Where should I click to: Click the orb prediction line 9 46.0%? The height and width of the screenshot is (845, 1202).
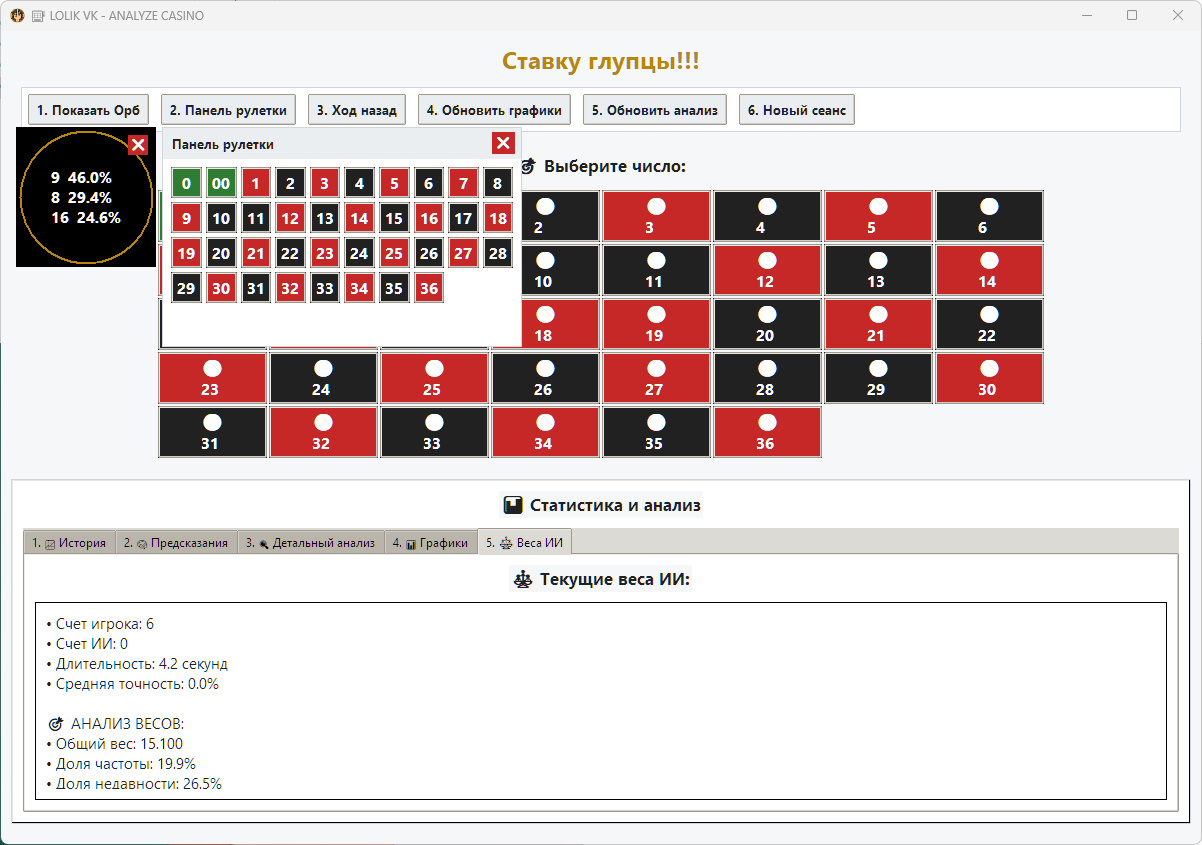click(x=81, y=178)
